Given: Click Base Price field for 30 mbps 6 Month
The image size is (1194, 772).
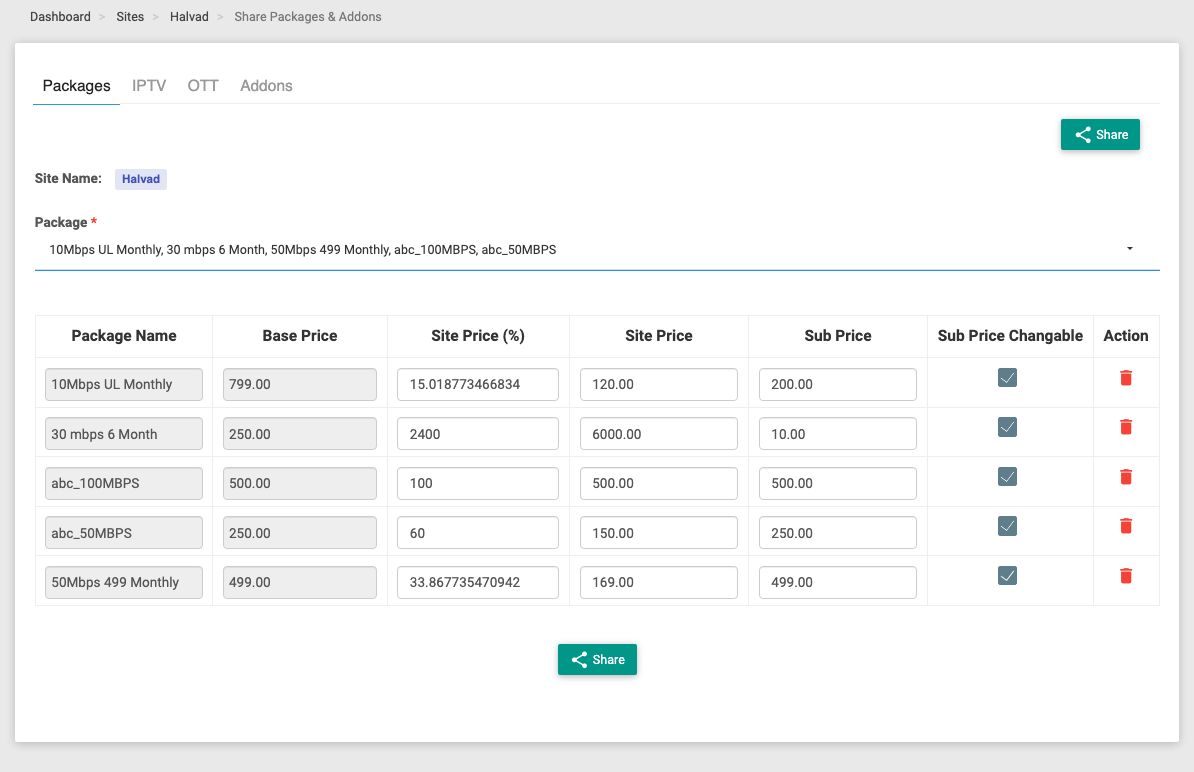Looking at the screenshot, I should pyautogui.click(x=299, y=434).
